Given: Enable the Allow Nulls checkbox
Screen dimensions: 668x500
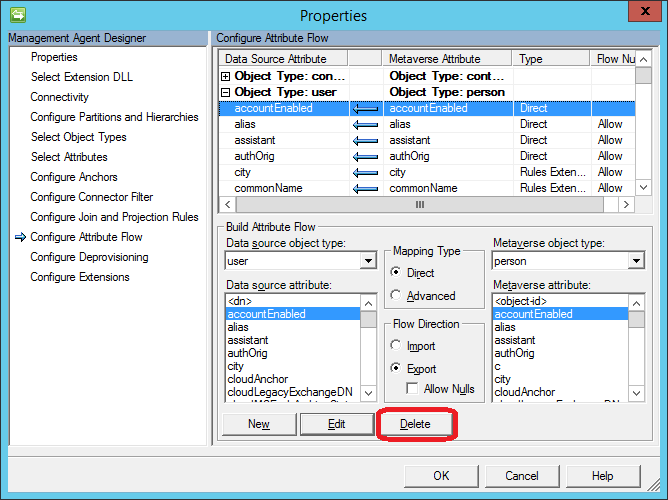Looking at the screenshot, I should (413, 388).
